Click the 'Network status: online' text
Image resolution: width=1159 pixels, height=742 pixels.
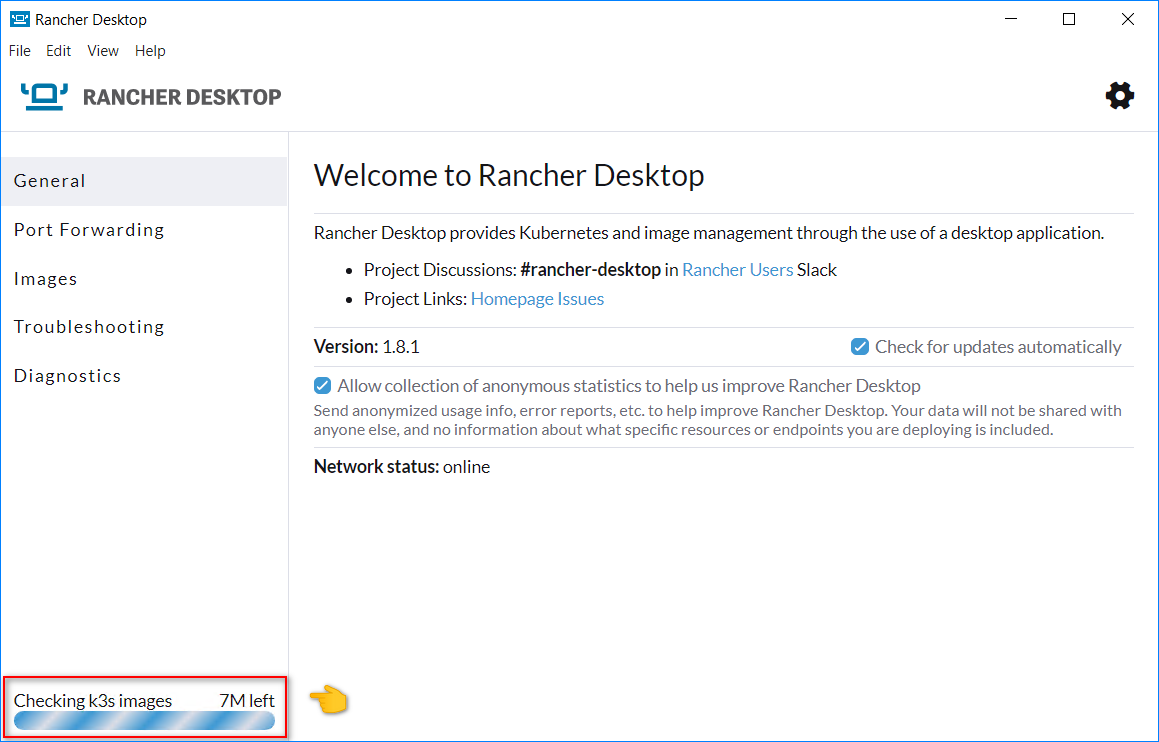402,467
